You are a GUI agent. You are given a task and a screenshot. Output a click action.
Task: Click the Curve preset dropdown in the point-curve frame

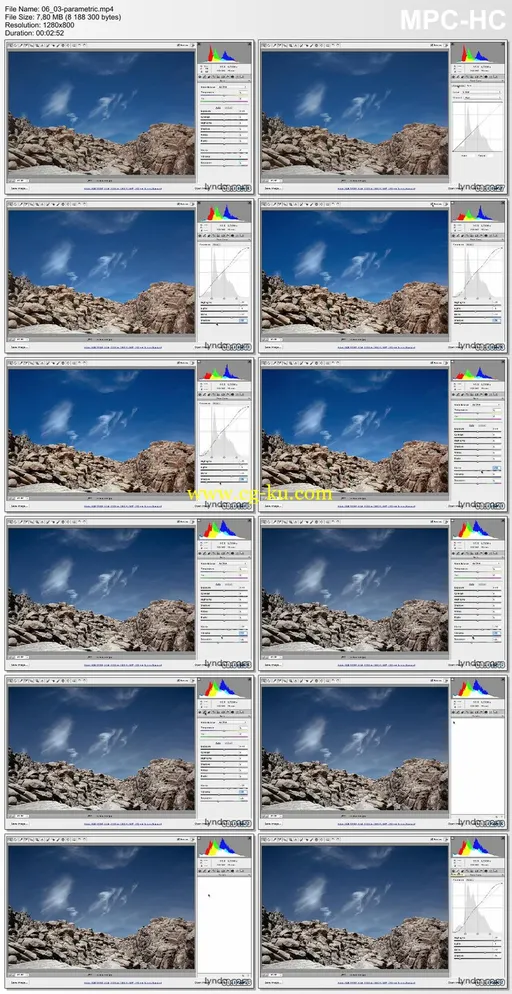click(480, 92)
